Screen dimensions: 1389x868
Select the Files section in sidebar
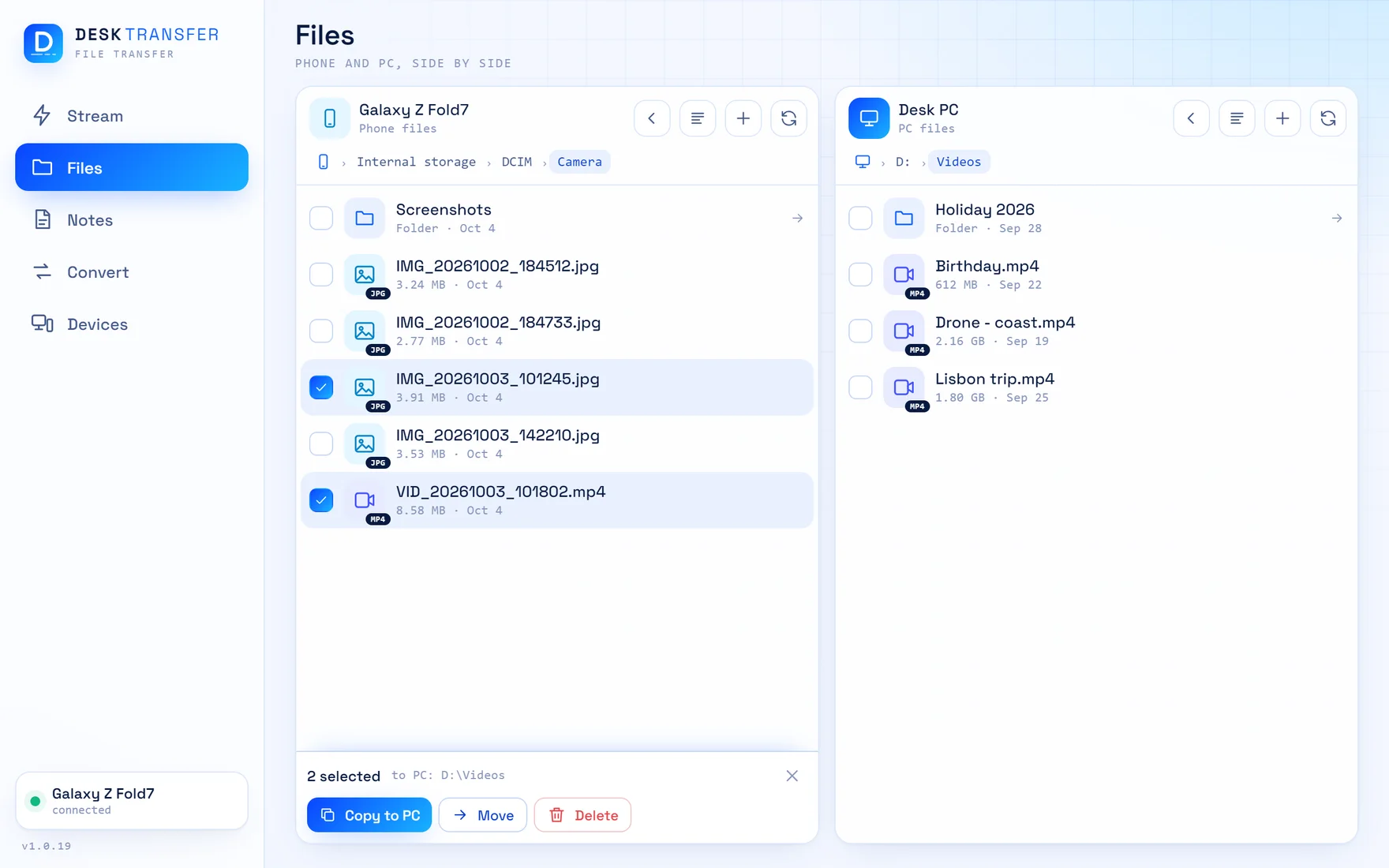[x=132, y=167]
